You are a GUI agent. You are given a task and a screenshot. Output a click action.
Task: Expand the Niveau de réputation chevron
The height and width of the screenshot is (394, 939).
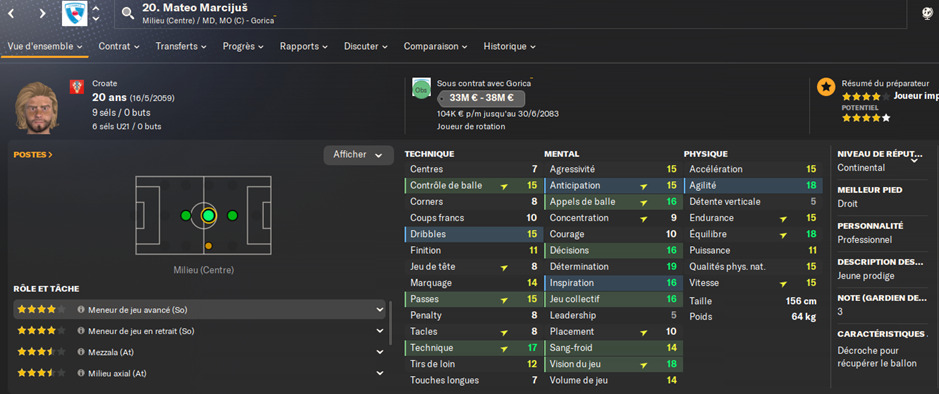(x=914, y=160)
